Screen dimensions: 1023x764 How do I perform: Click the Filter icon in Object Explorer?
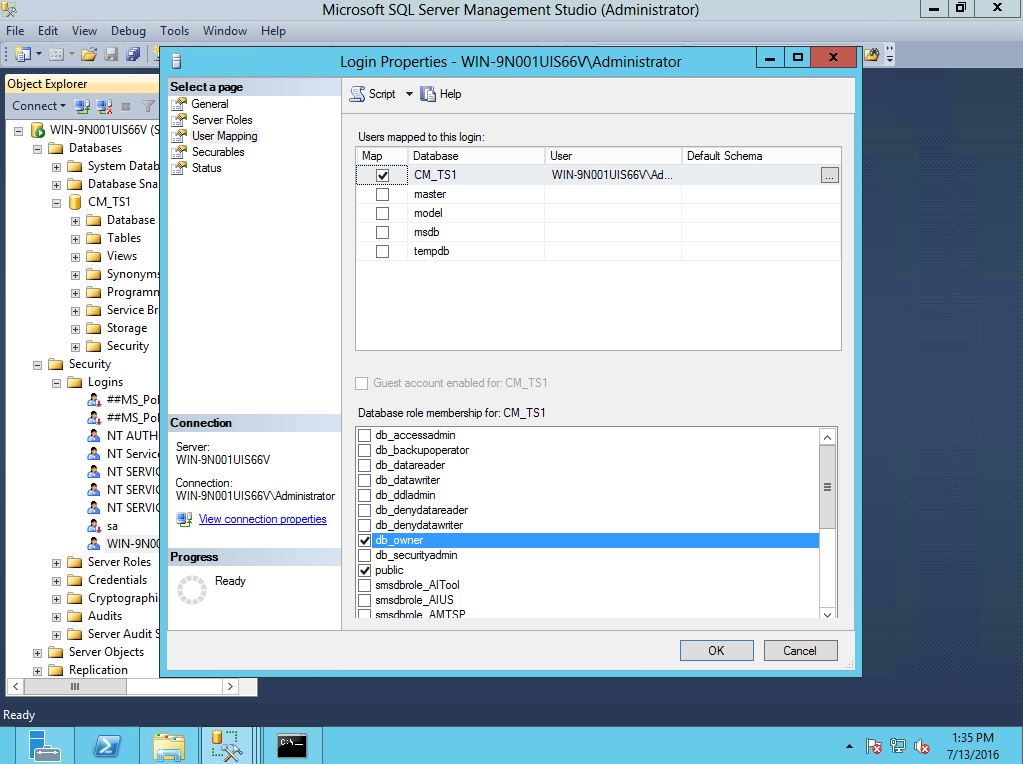point(149,106)
